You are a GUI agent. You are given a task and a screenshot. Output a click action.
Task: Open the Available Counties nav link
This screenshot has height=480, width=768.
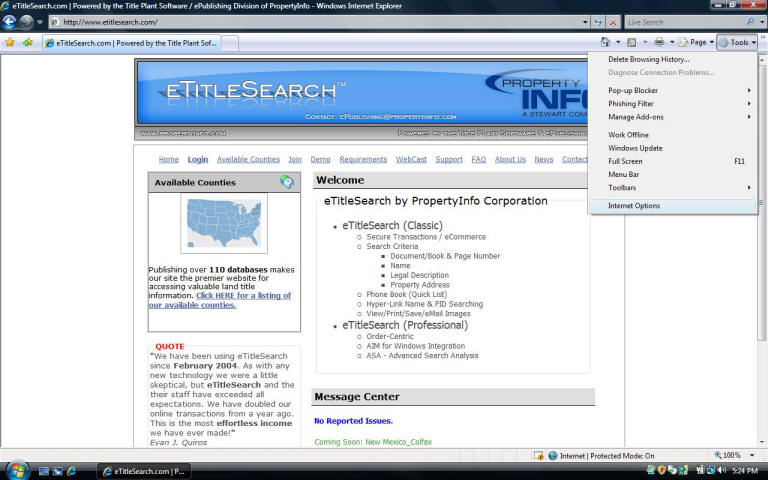point(248,160)
